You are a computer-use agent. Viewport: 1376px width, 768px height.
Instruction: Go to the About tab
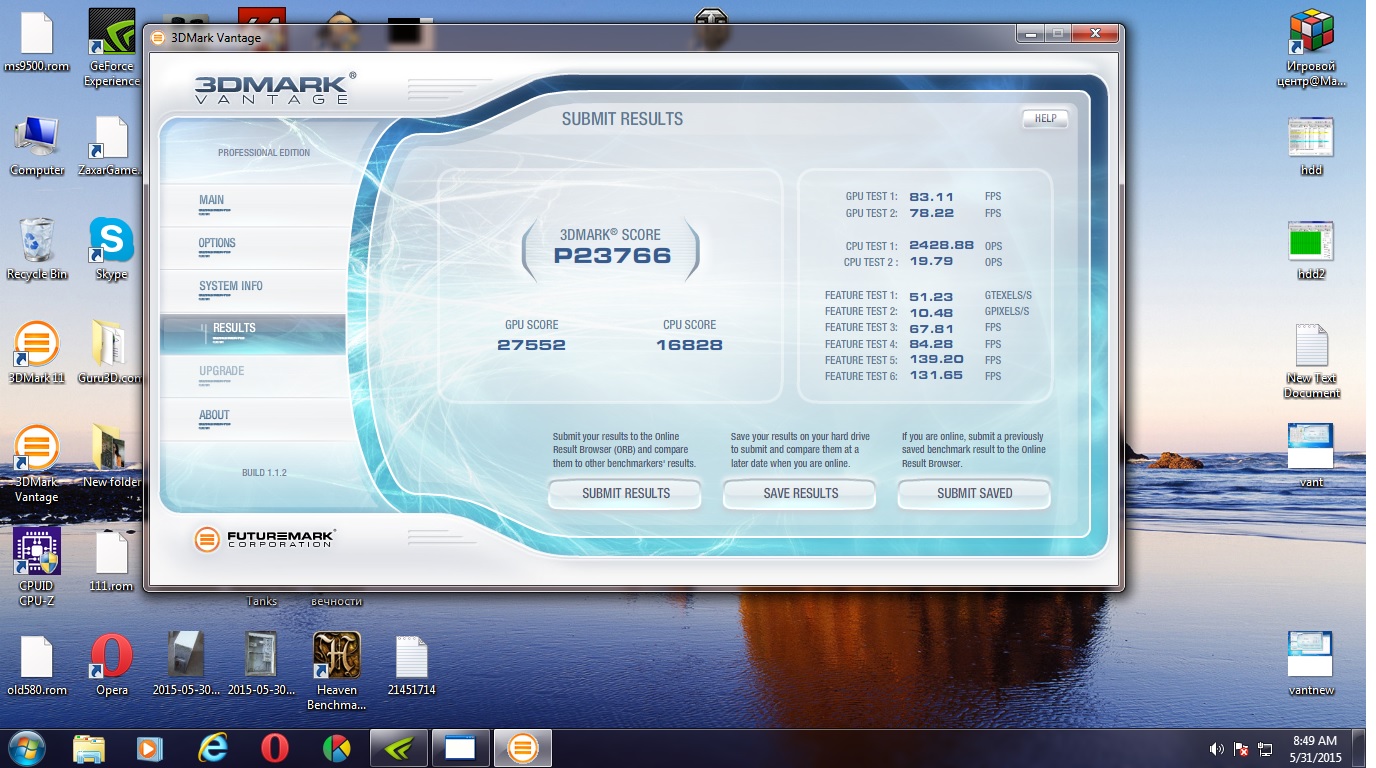tap(214, 416)
